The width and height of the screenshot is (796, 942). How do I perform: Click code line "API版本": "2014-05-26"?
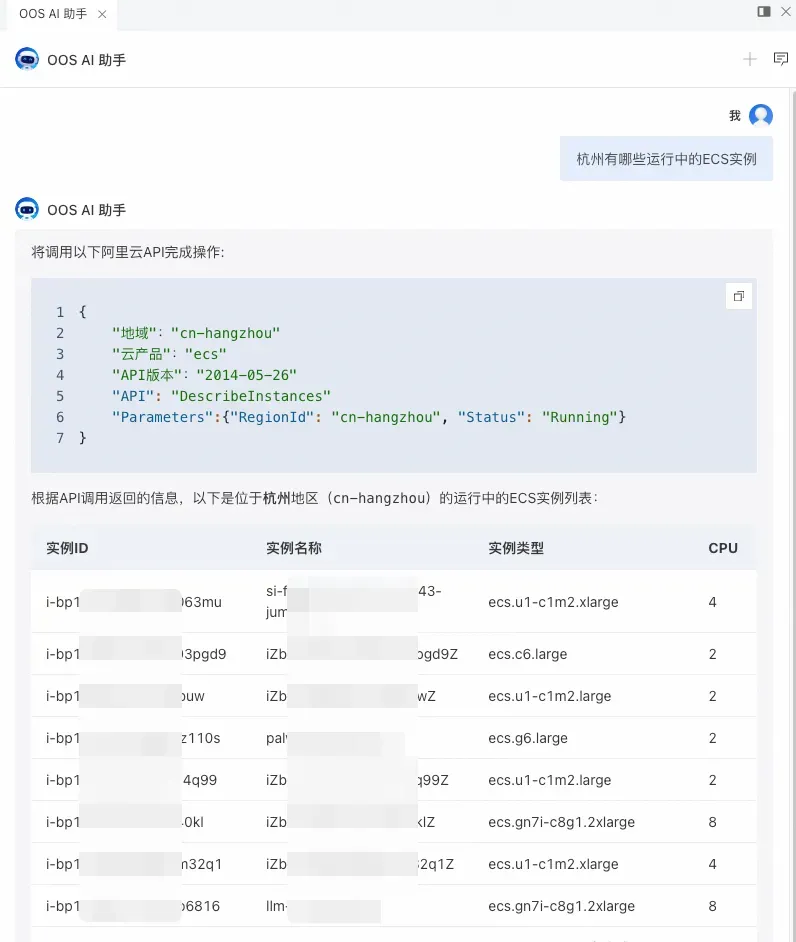tap(204, 375)
